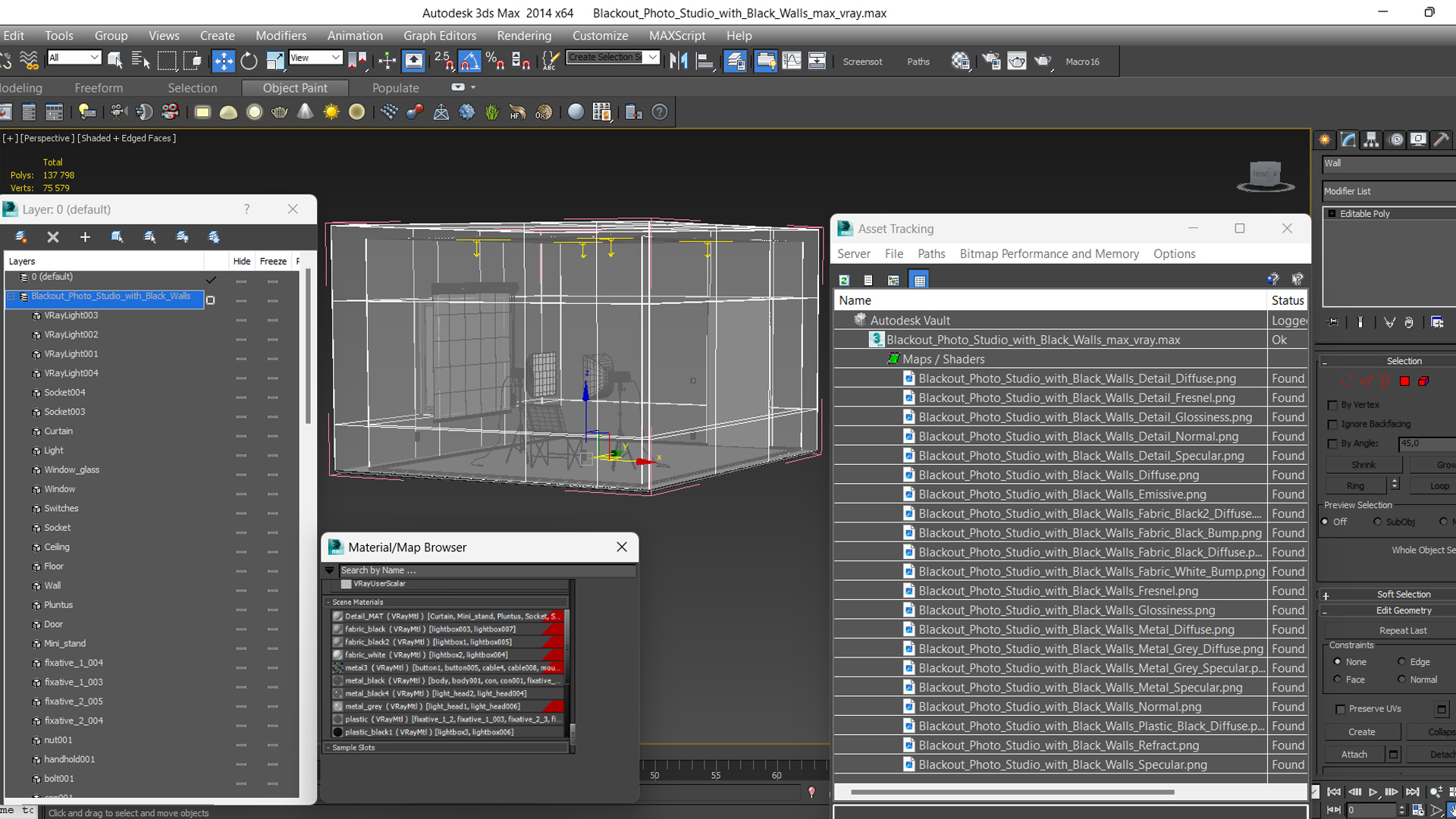This screenshot has width=1456, height=819.
Task: Click the Rectangular Selection Region icon
Action: point(167,61)
